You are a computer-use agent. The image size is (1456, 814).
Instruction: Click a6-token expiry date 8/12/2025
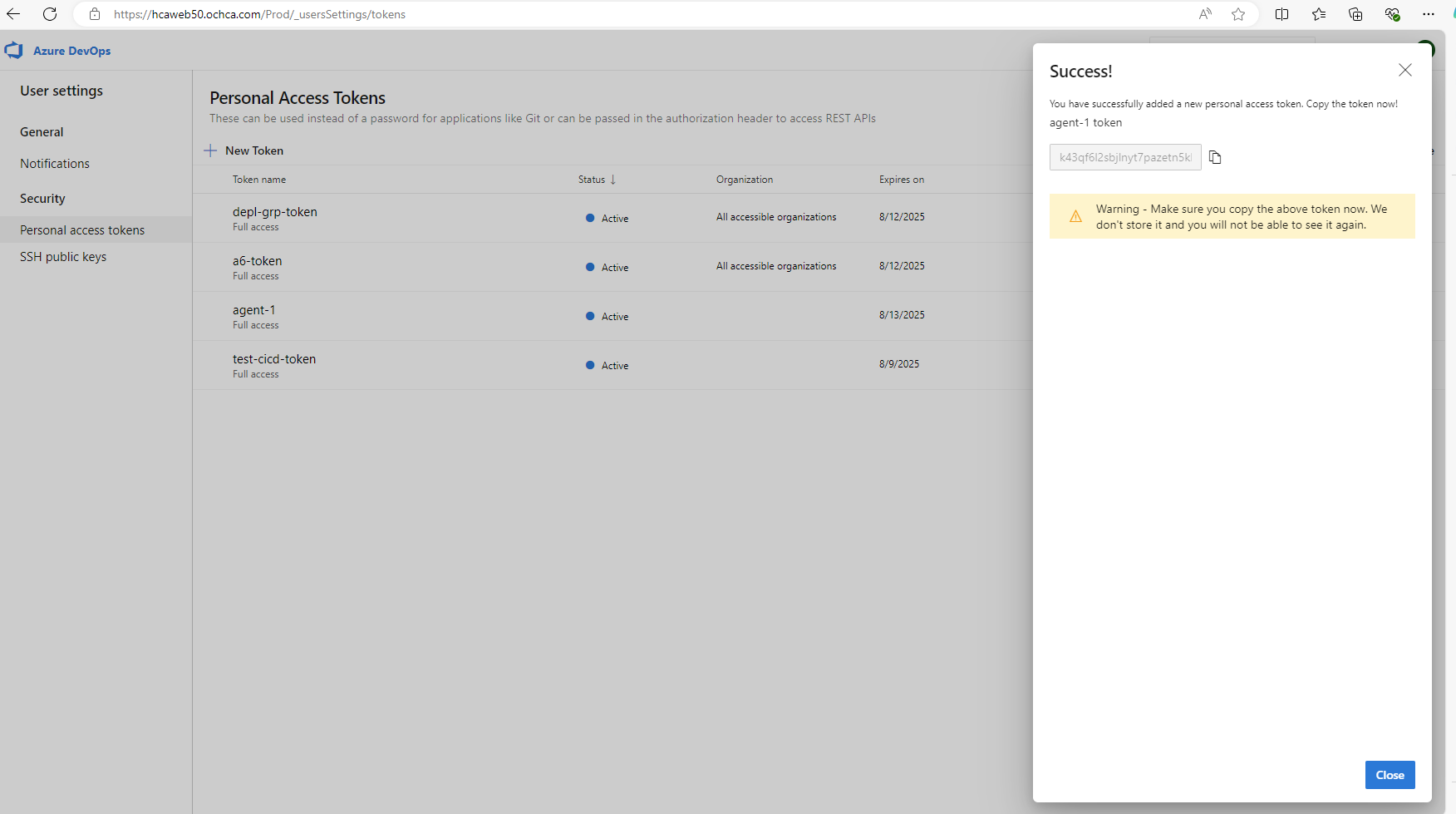pyautogui.click(x=902, y=266)
